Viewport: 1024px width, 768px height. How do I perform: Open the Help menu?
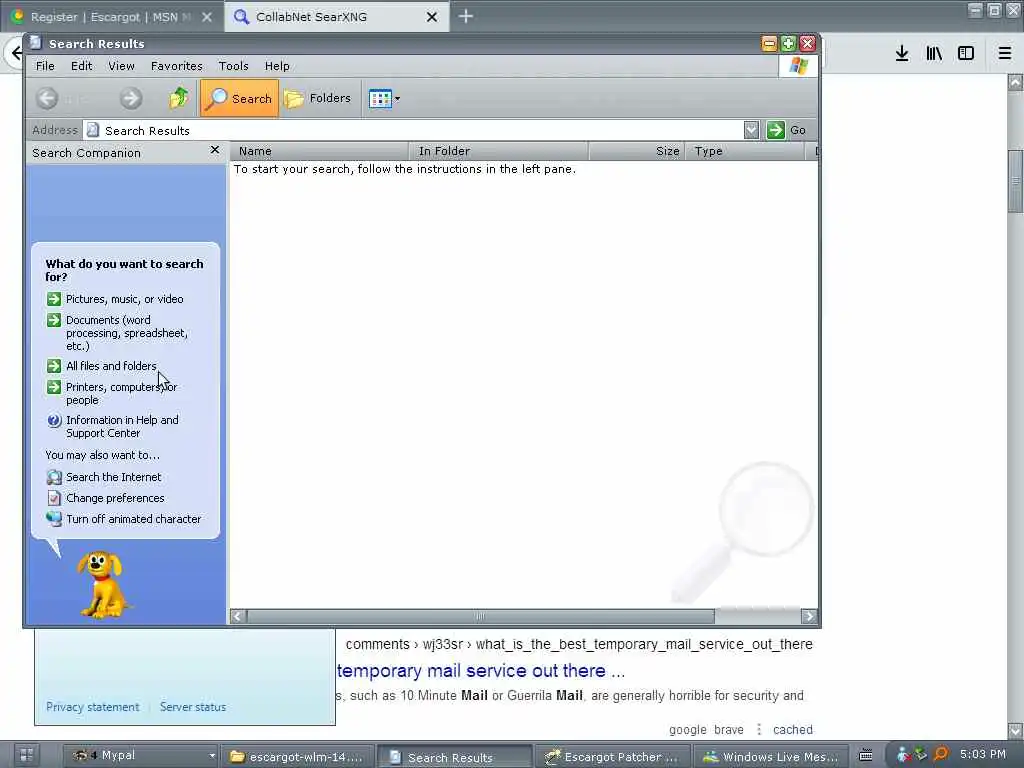[x=277, y=66]
